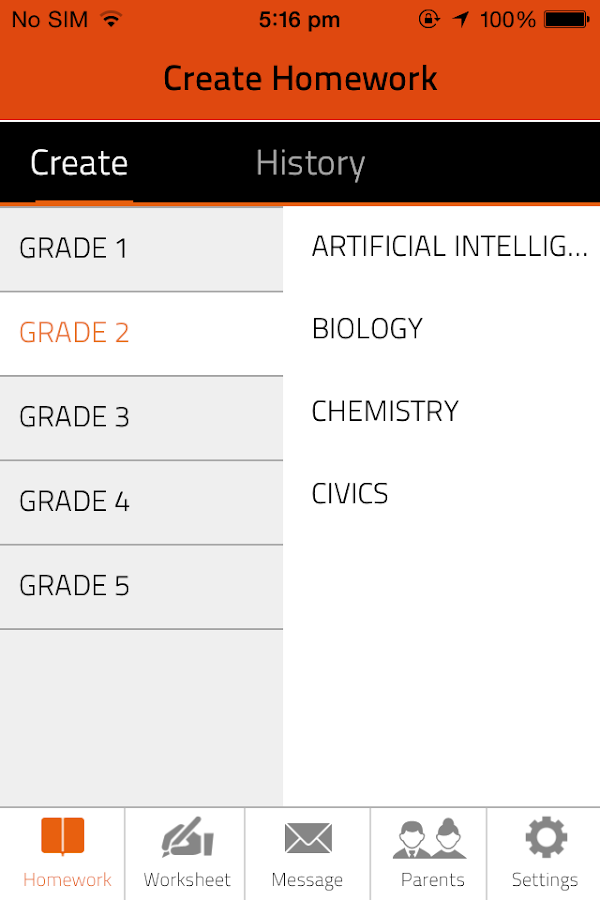Tap the rotation lock status icon
This screenshot has width=600, height=900.
[x=429, y=19]
